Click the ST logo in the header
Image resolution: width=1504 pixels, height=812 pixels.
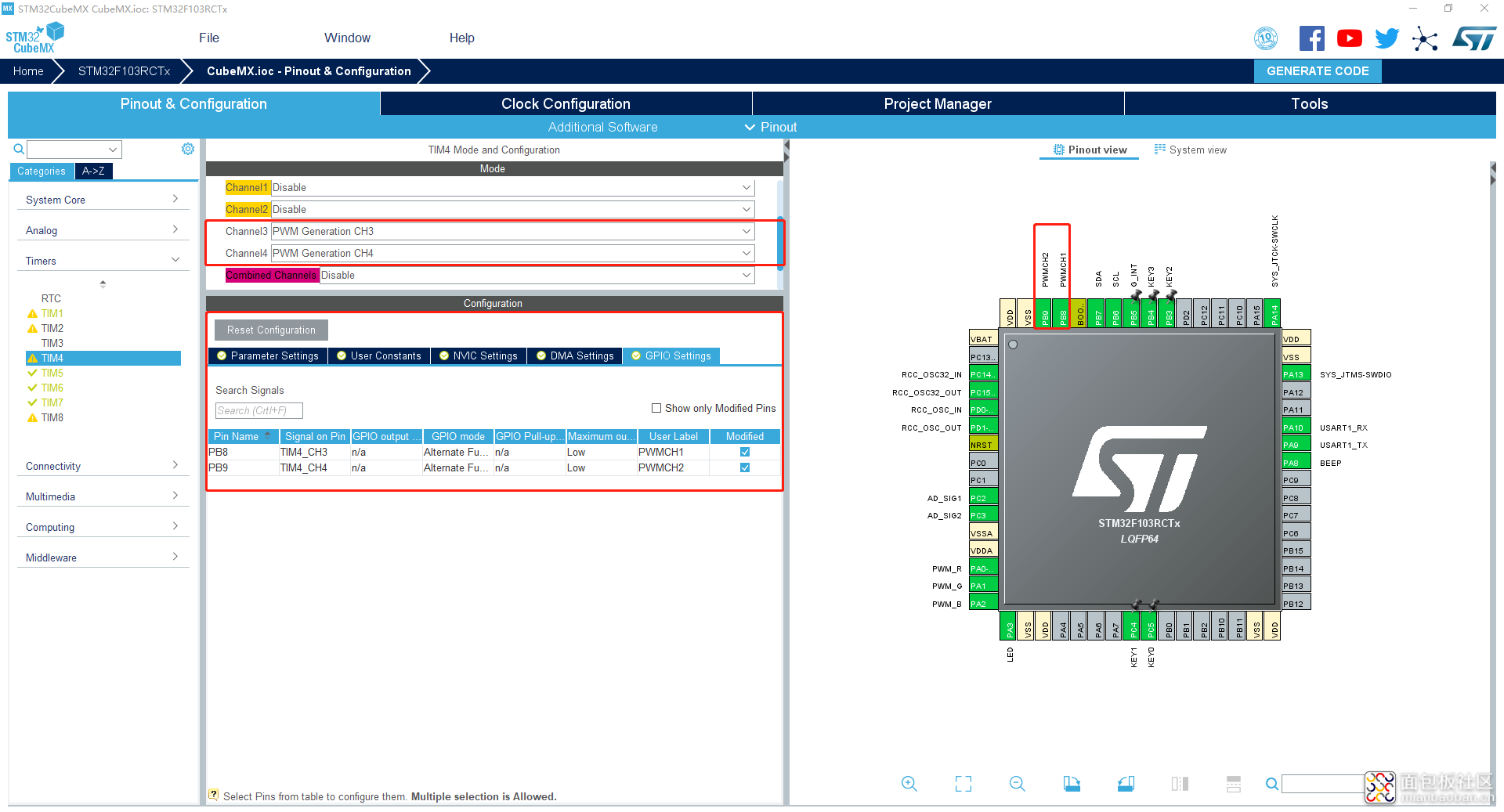1474,38
